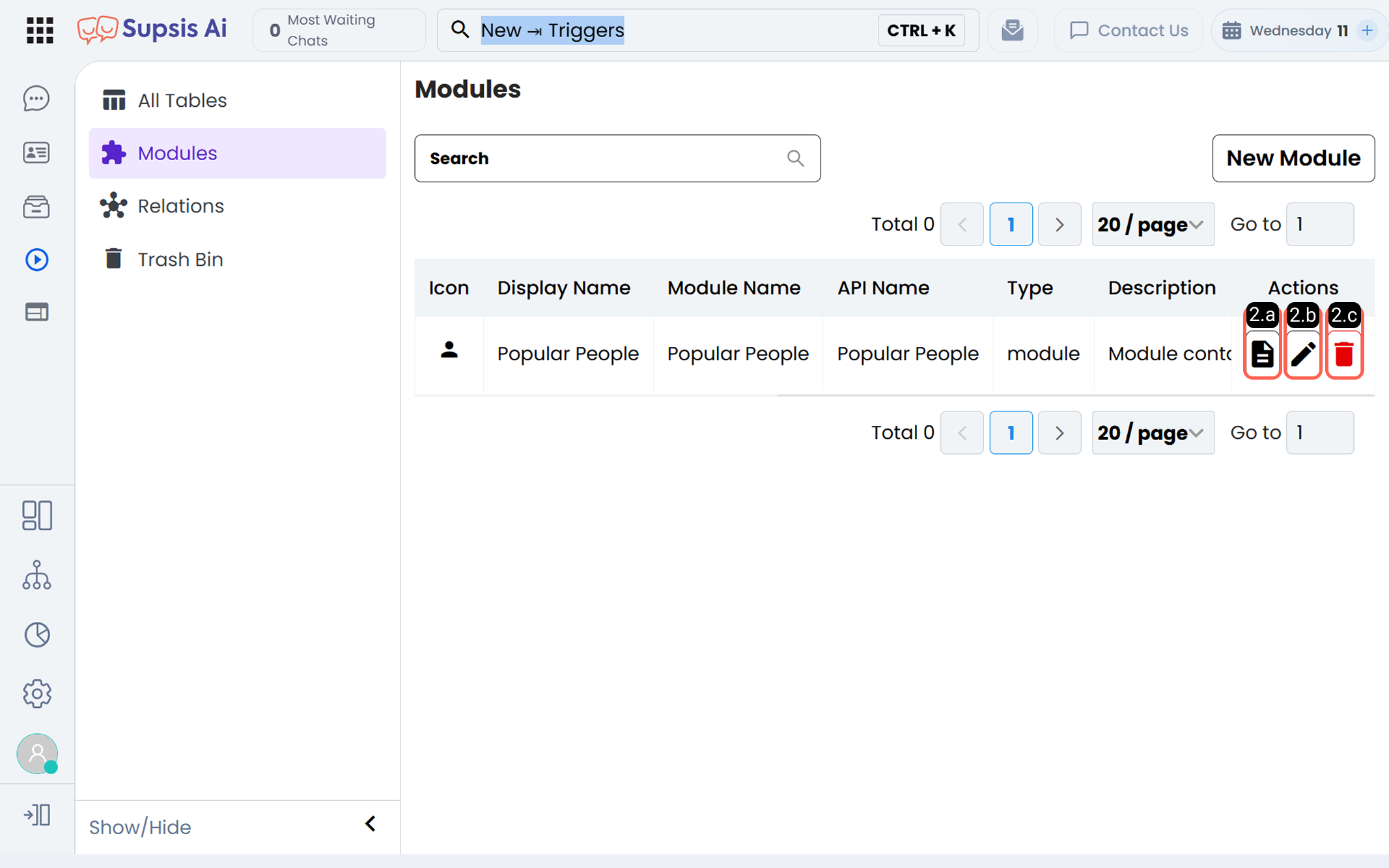1389x868 pixels.
Task: View details document icon for Popular People
Action: point(1262,354)
